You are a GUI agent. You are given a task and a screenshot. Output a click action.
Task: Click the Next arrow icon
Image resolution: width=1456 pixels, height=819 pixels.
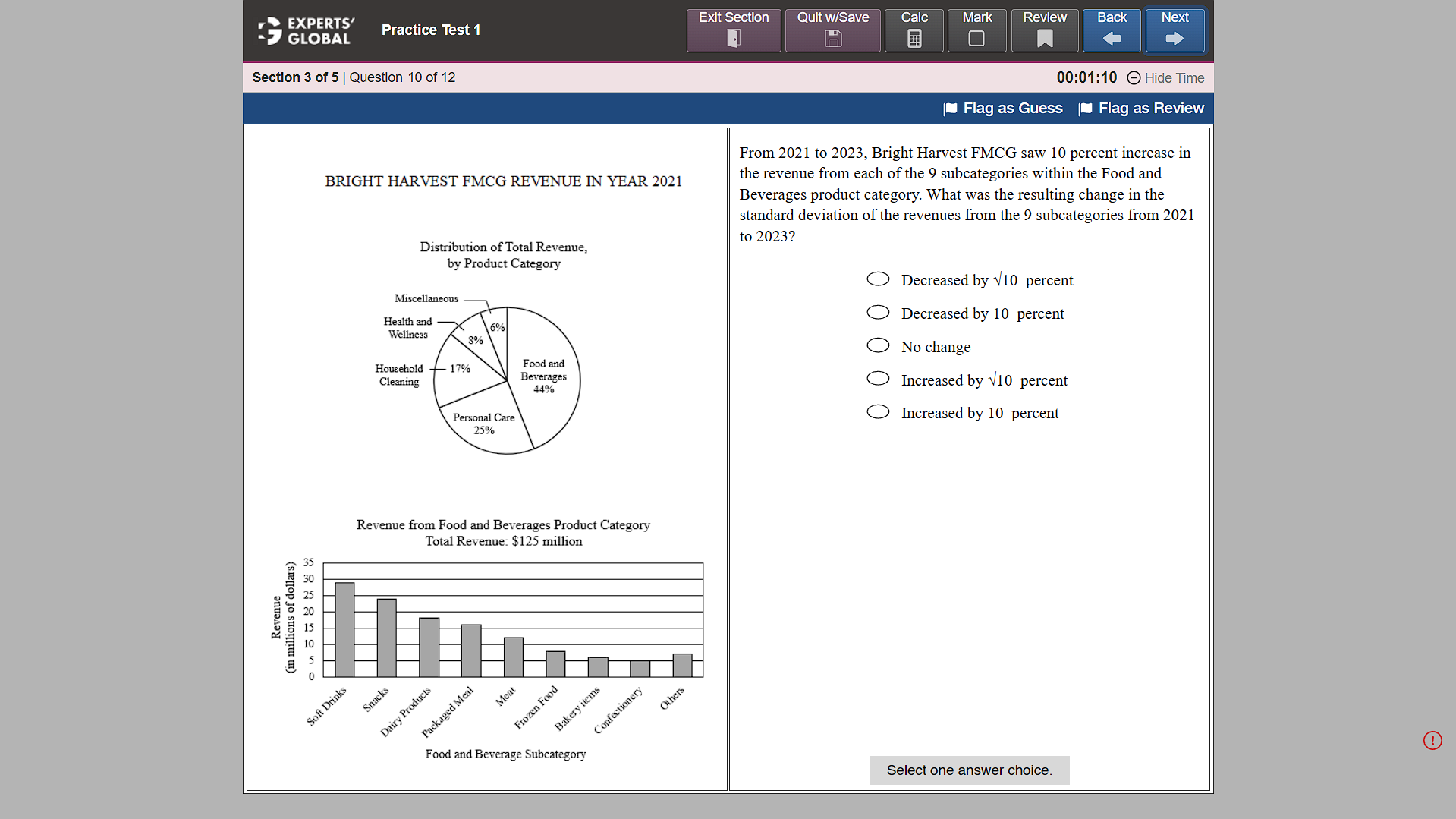point(1175,38)
